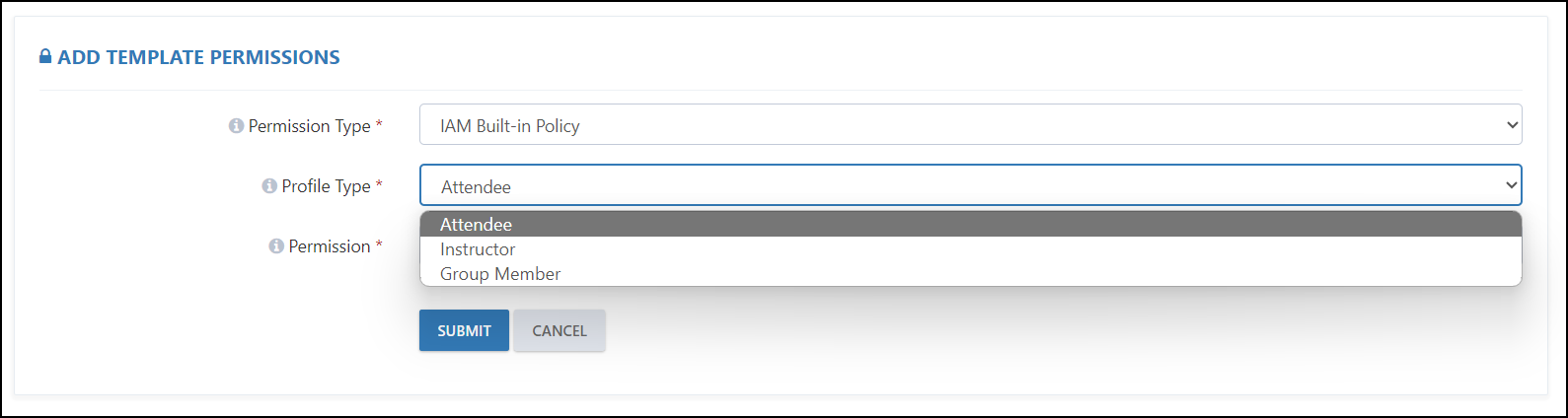Viewport: 1568px width, 418px height.
Task: Click the info icon next to Profile Type
Action: 269,186
